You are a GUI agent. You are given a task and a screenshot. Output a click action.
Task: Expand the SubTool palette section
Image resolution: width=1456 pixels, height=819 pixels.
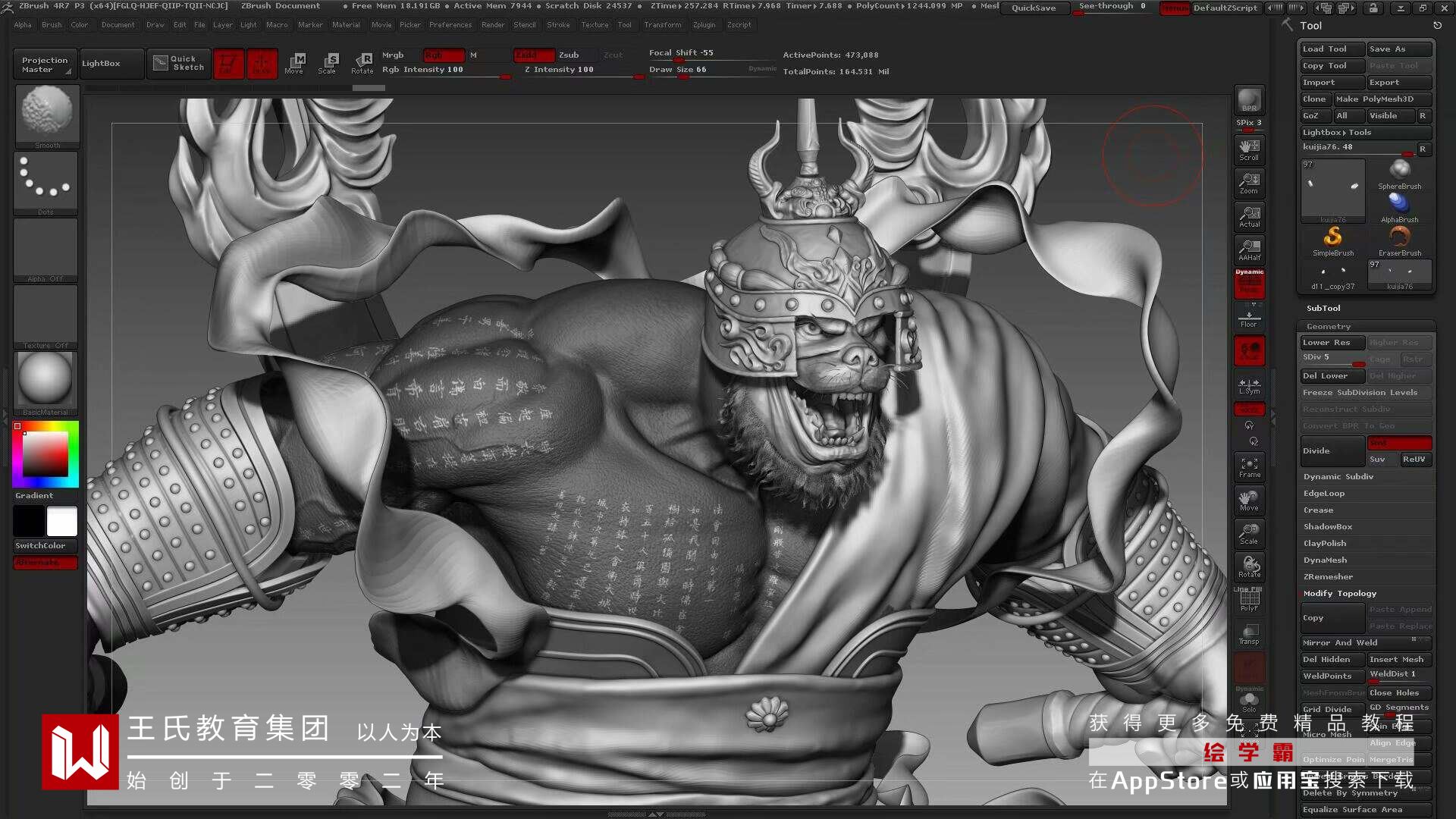[x=1323, y=308]
